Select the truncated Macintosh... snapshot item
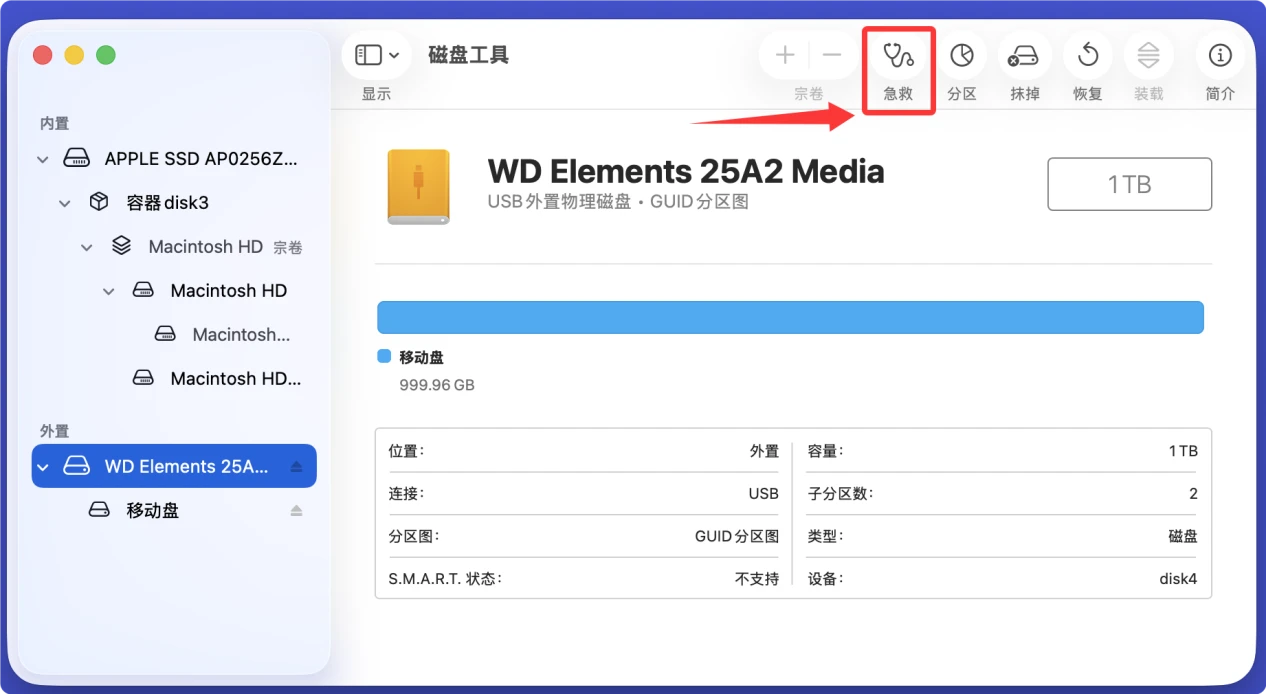The width and height of the screenshot is (1266, 694). tap(174, 334)
